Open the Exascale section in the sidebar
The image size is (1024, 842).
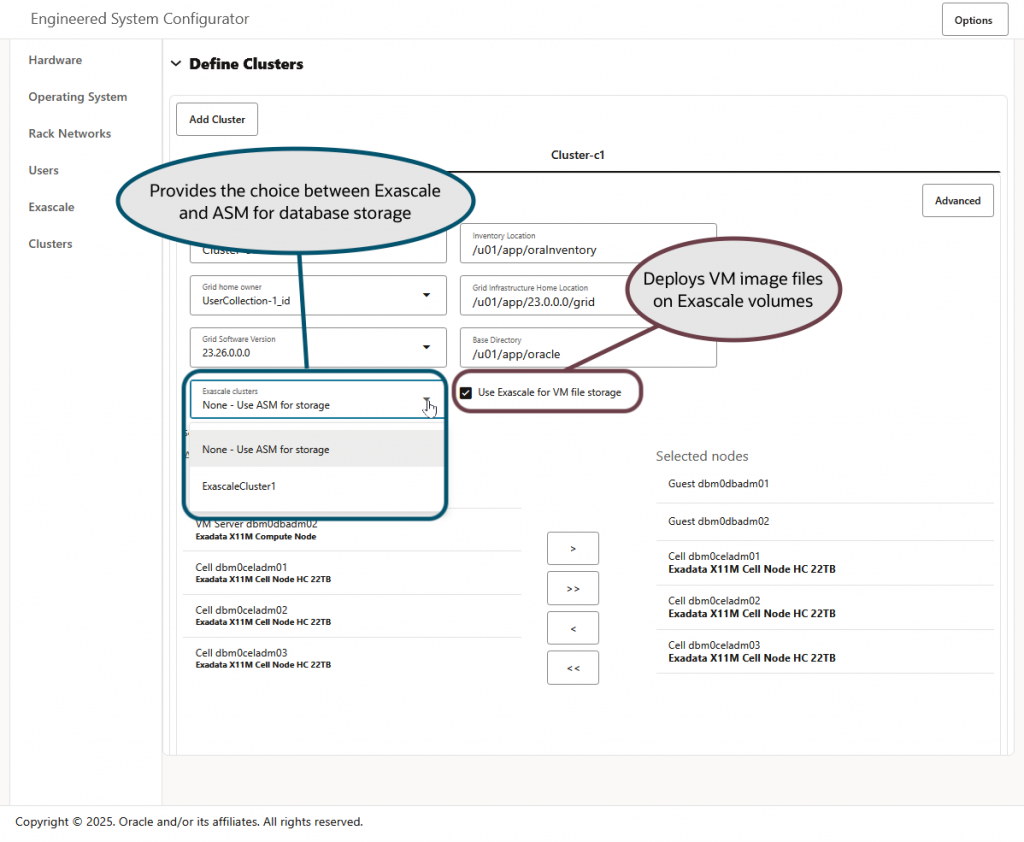[51, 207]
